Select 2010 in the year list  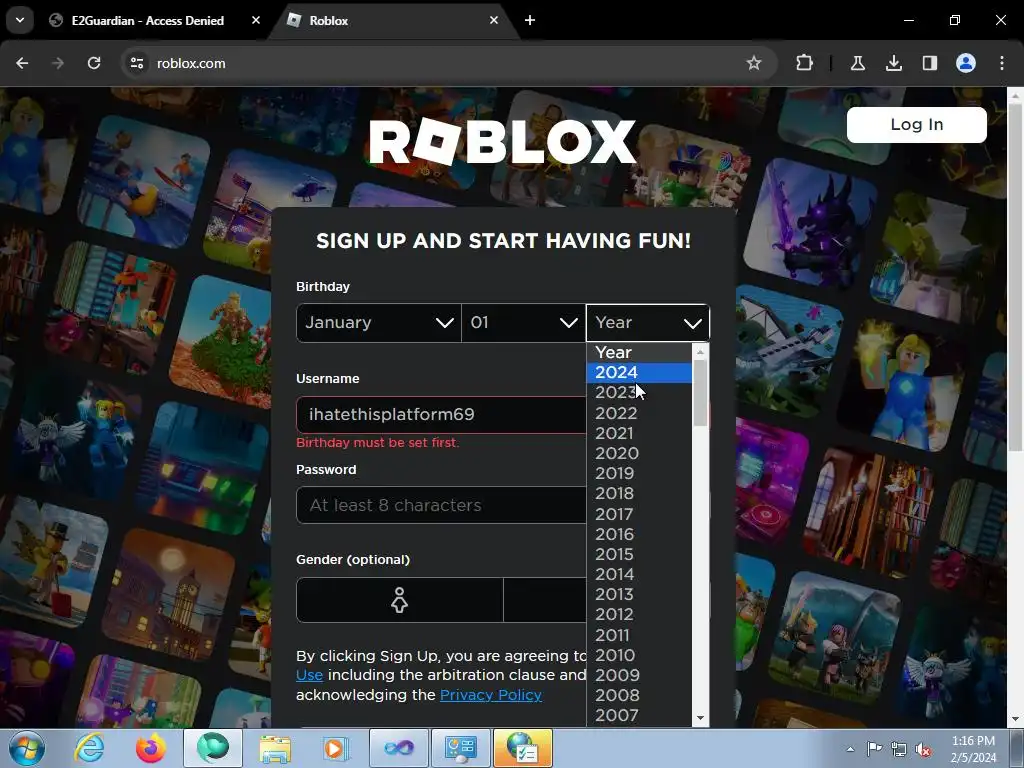point(639,655)
